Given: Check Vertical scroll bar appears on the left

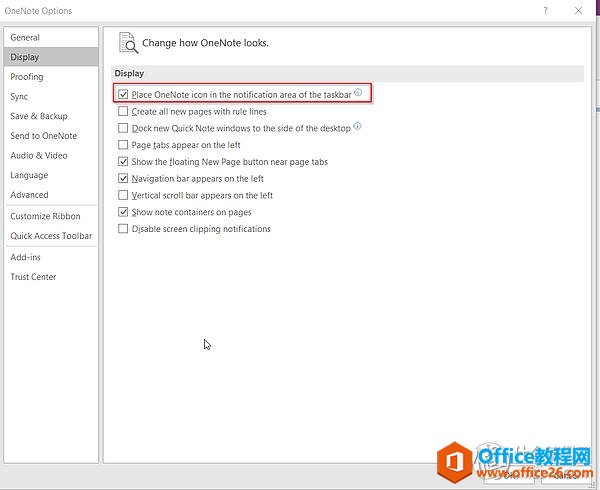Looking at the screenshot, I should (123, 195).
